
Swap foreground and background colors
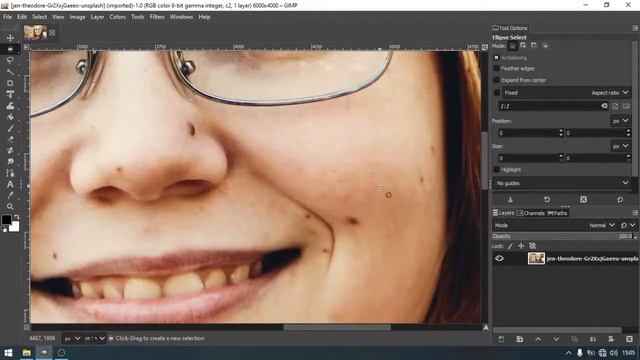(x=17, y=217)
